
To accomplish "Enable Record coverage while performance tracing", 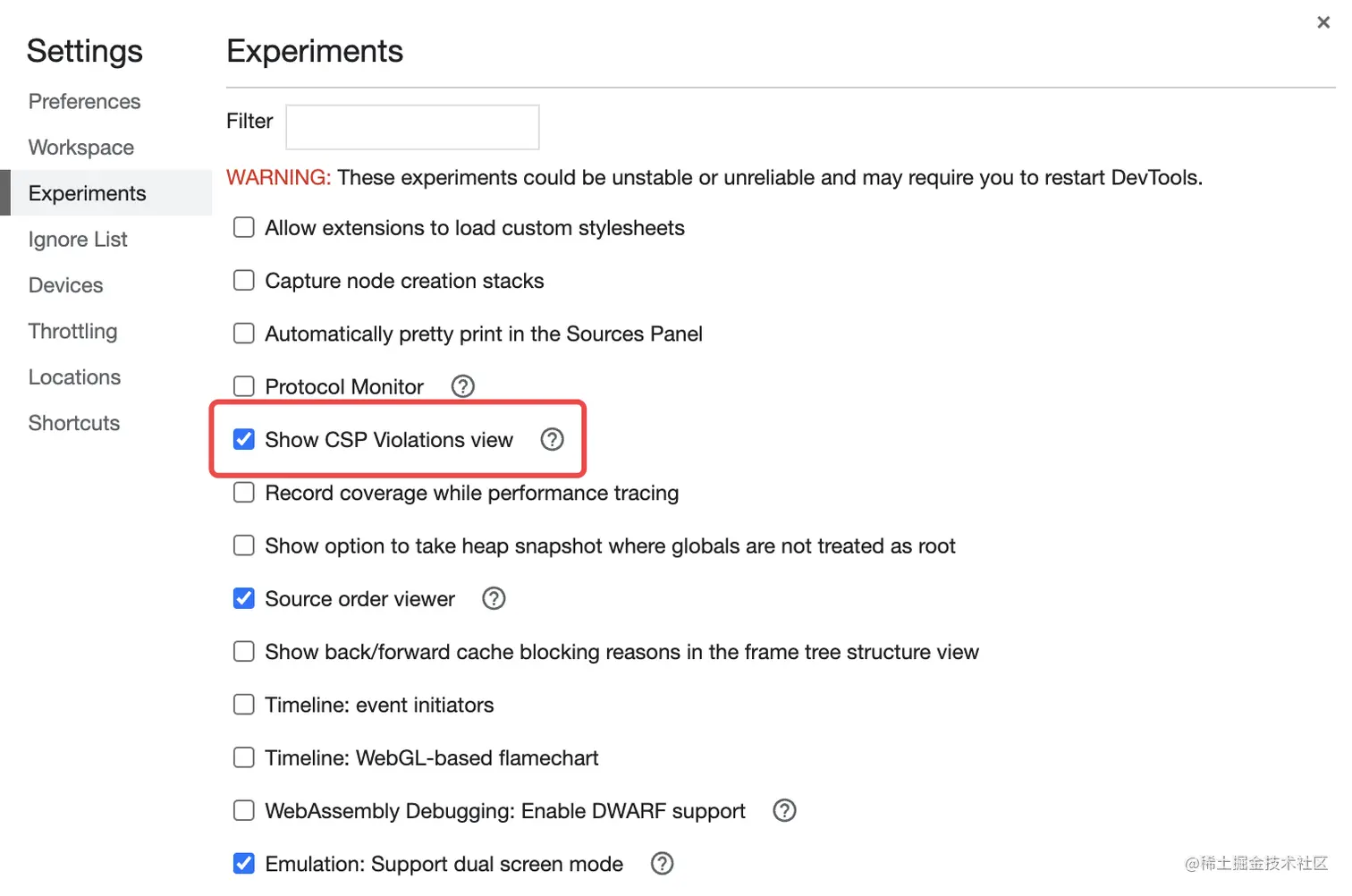I will pyautogui.click(x=244, y=493).
